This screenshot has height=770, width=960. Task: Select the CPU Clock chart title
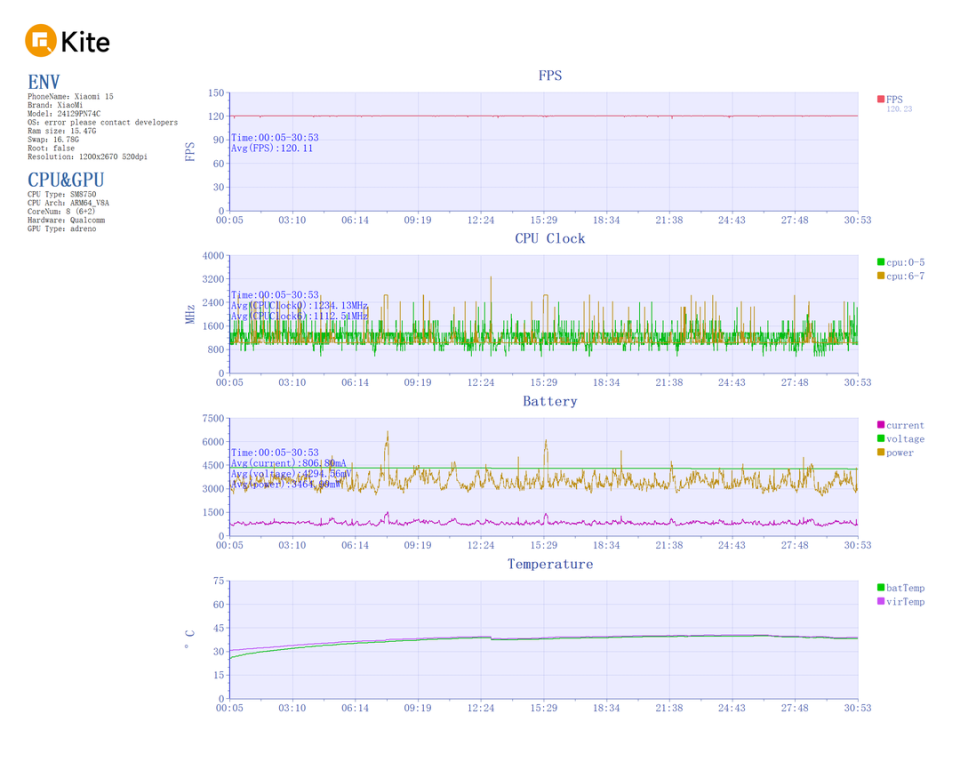click(550, 238)
